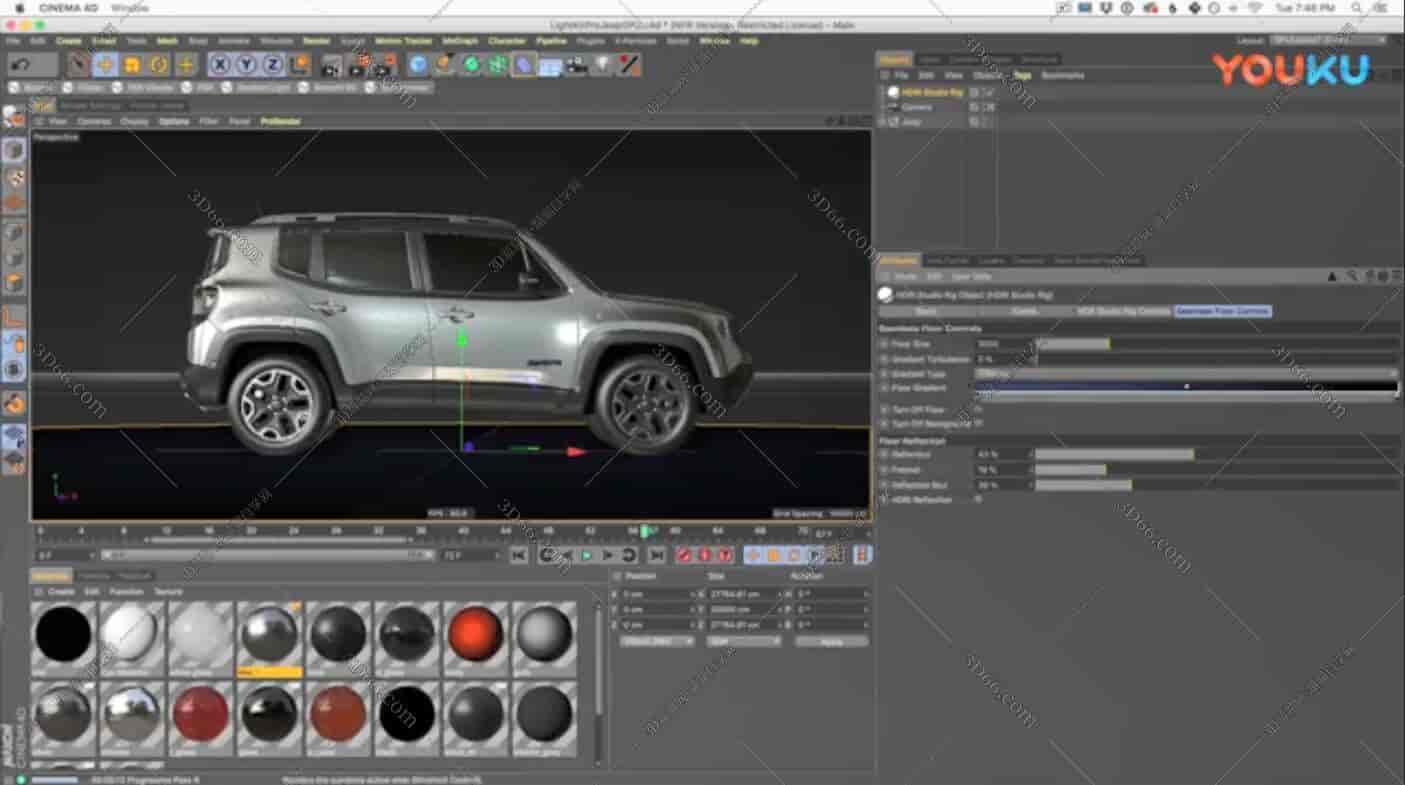
Task: Click Create in the Material Manager
Action: point(60,591)
